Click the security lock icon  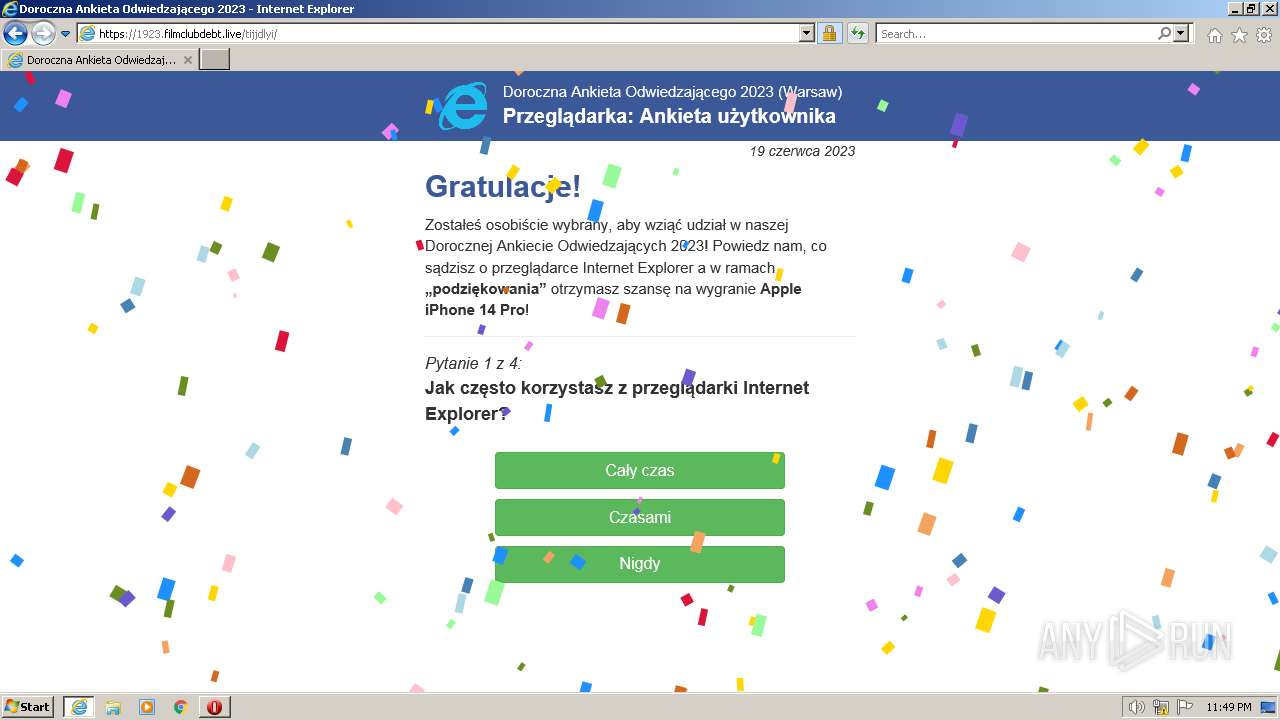pyautogui.click(x=829, y=33)
